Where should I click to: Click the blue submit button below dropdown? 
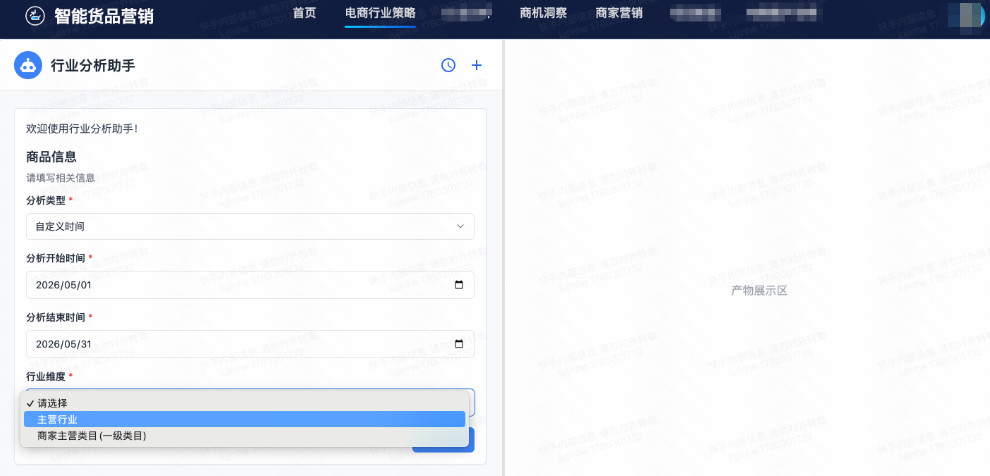point(443,440)
